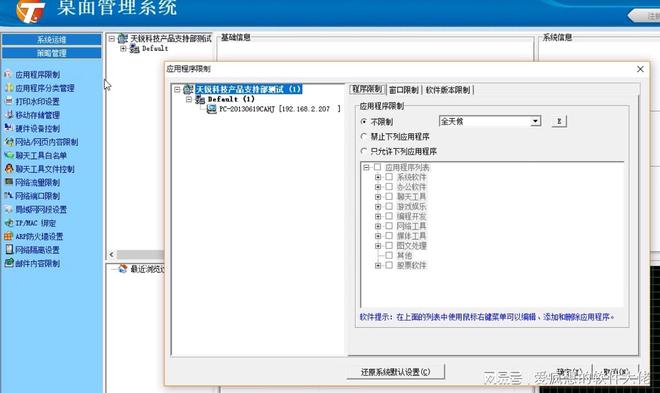
Task: Select the 禁止下列应用程序 radio option
Action: coord(364,137)
